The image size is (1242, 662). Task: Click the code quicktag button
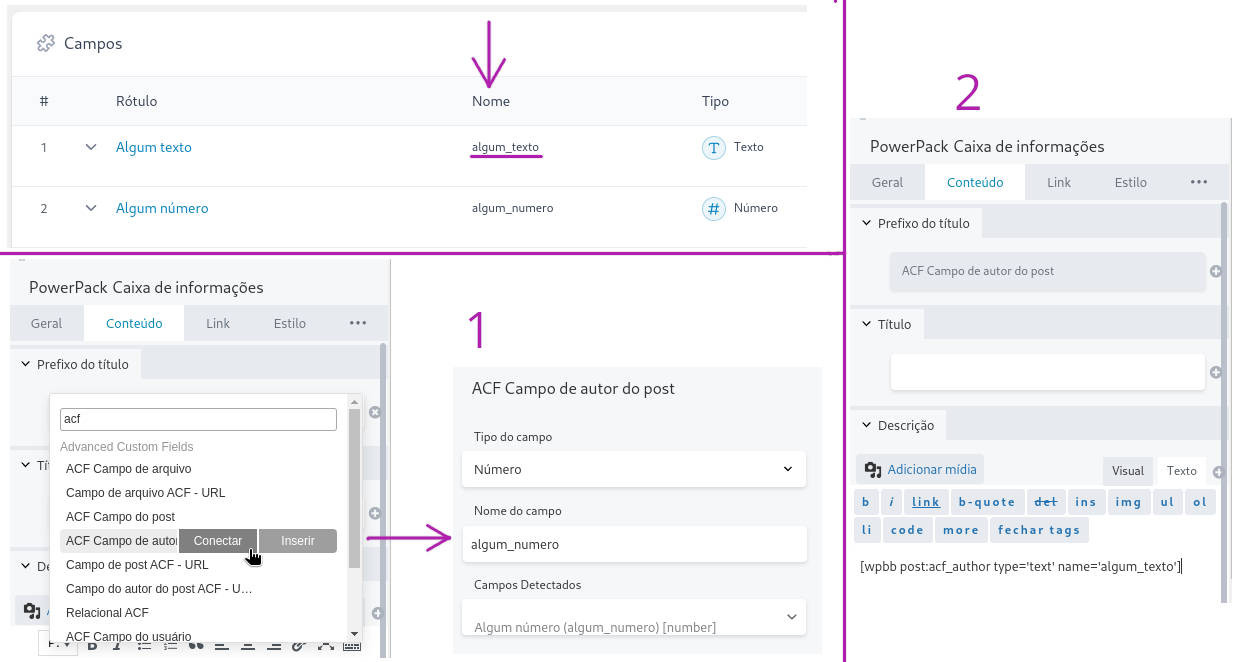907,530
